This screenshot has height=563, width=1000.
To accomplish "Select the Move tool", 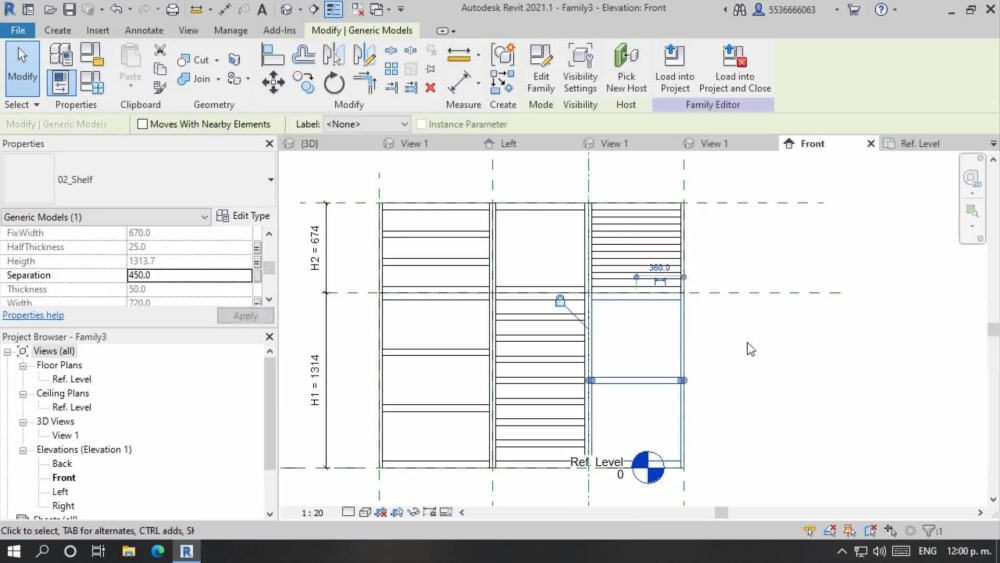I will [x=273, y=83].
